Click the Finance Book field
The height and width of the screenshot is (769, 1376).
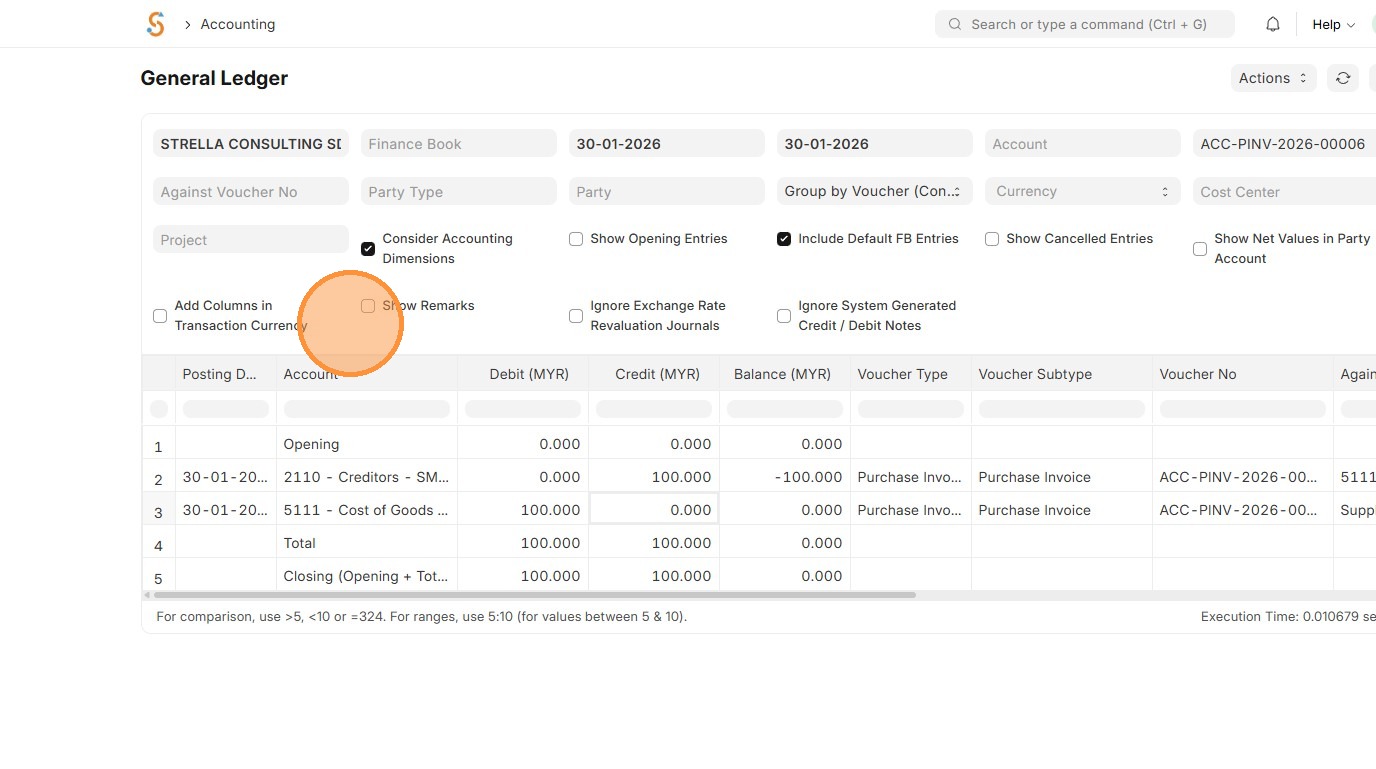[x=458, y=144]
